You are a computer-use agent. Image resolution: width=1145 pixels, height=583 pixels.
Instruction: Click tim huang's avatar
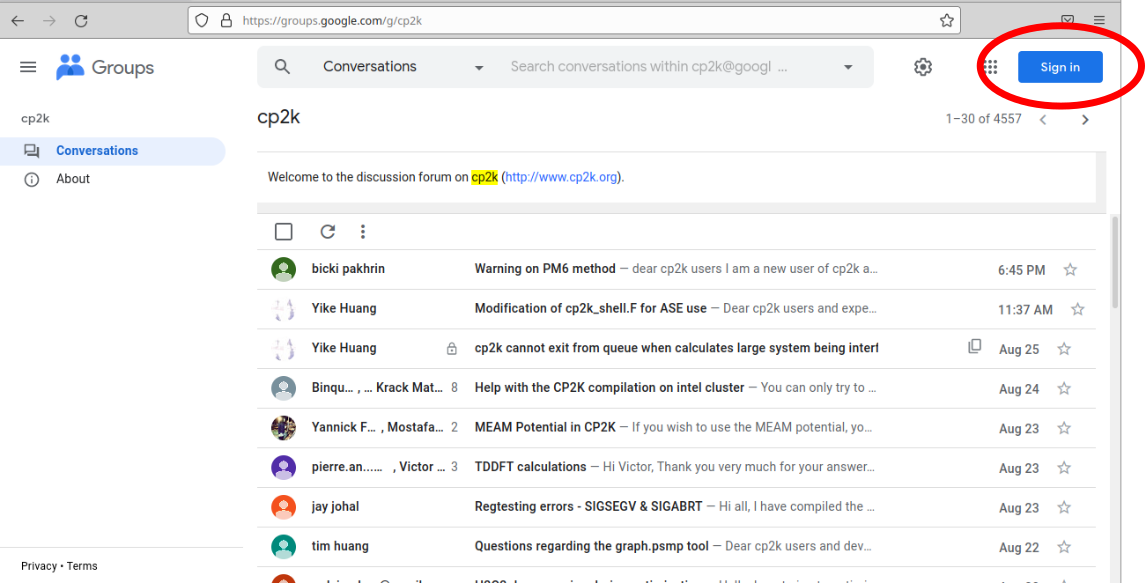283,546
